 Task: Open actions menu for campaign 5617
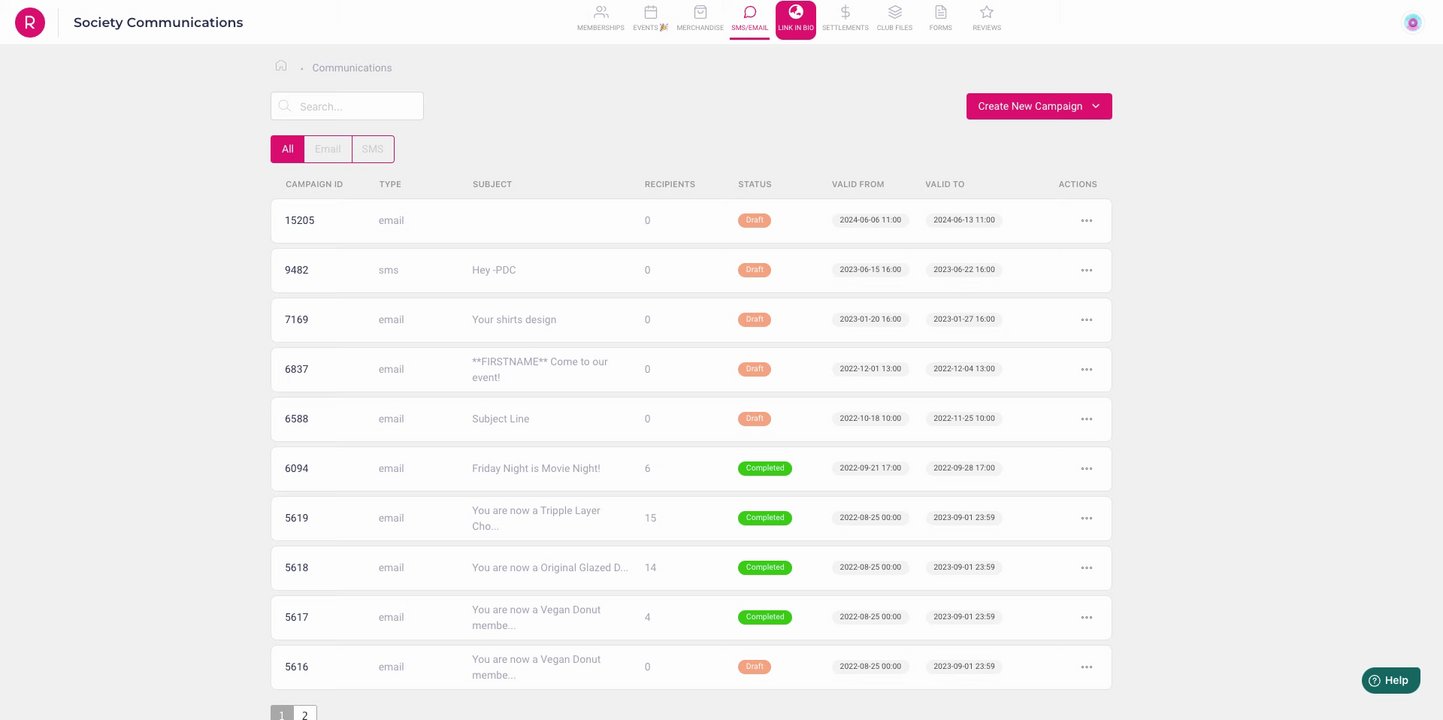point(1087,618)
